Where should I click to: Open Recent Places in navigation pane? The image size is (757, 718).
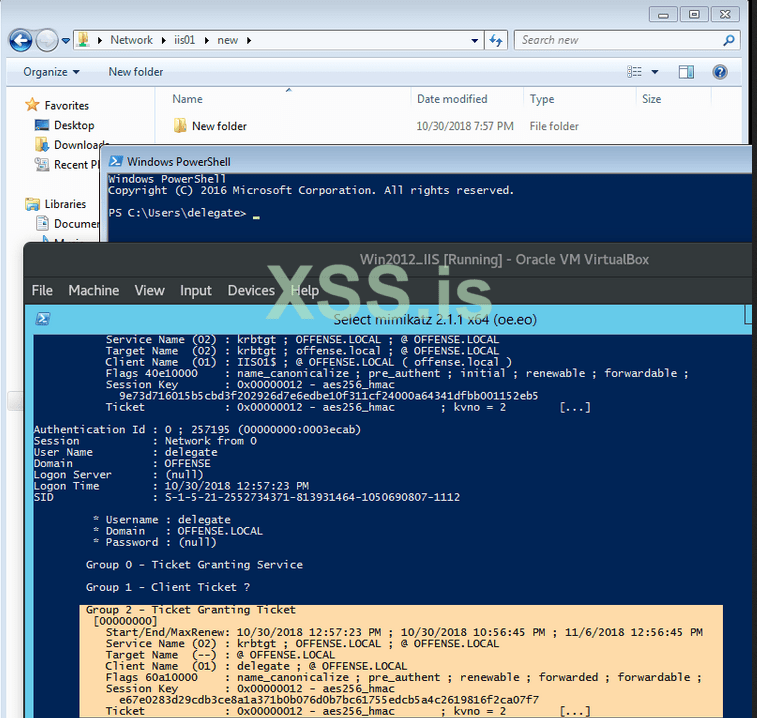coord(76,165)
